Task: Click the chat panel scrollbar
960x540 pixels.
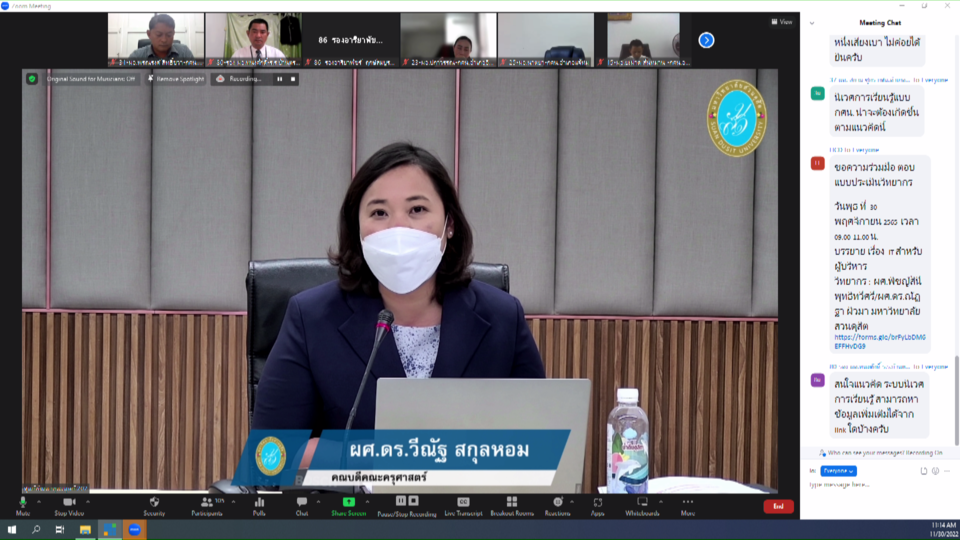Action: tap(956, 400)
